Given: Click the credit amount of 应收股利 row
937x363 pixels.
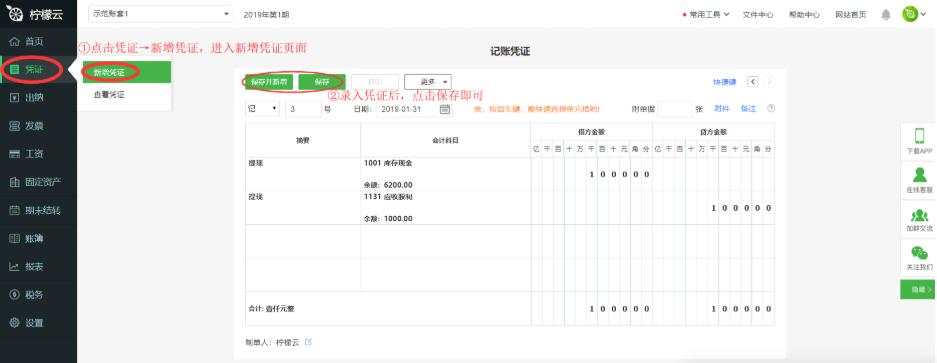Looking at the screenshot, I should point(714,208).
